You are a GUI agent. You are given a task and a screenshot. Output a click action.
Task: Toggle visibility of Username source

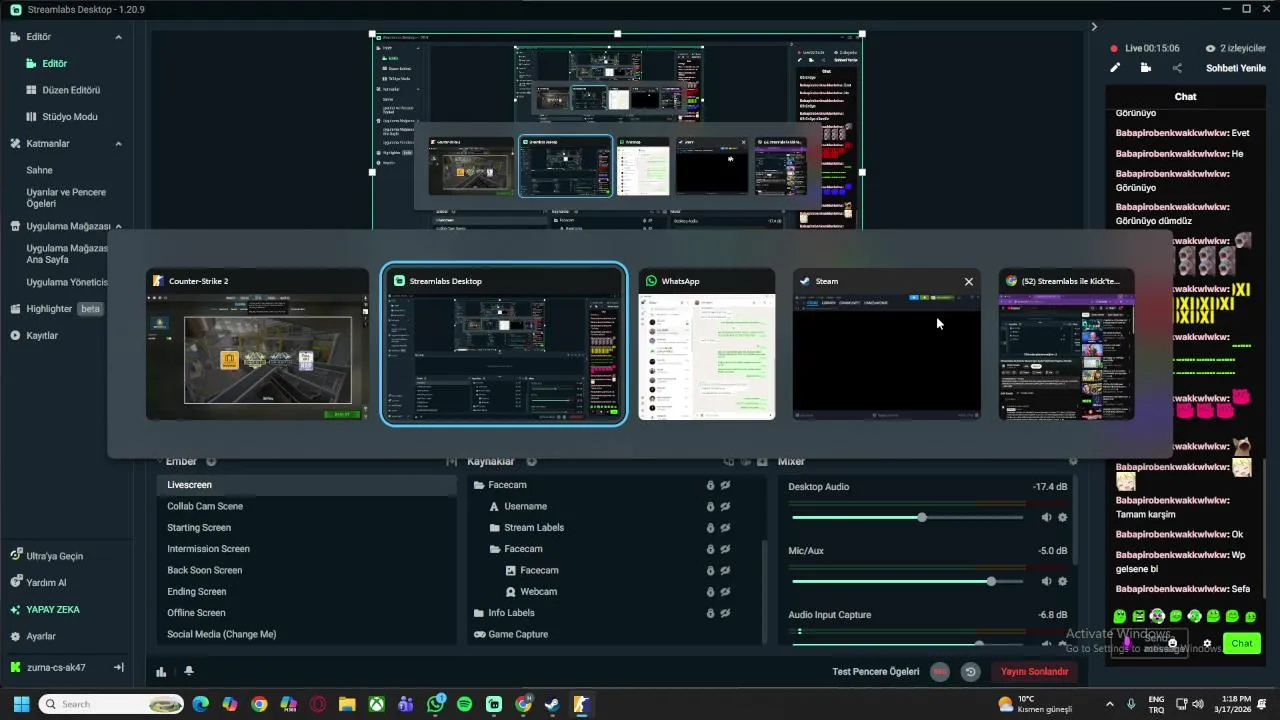[x=725, y=507]
